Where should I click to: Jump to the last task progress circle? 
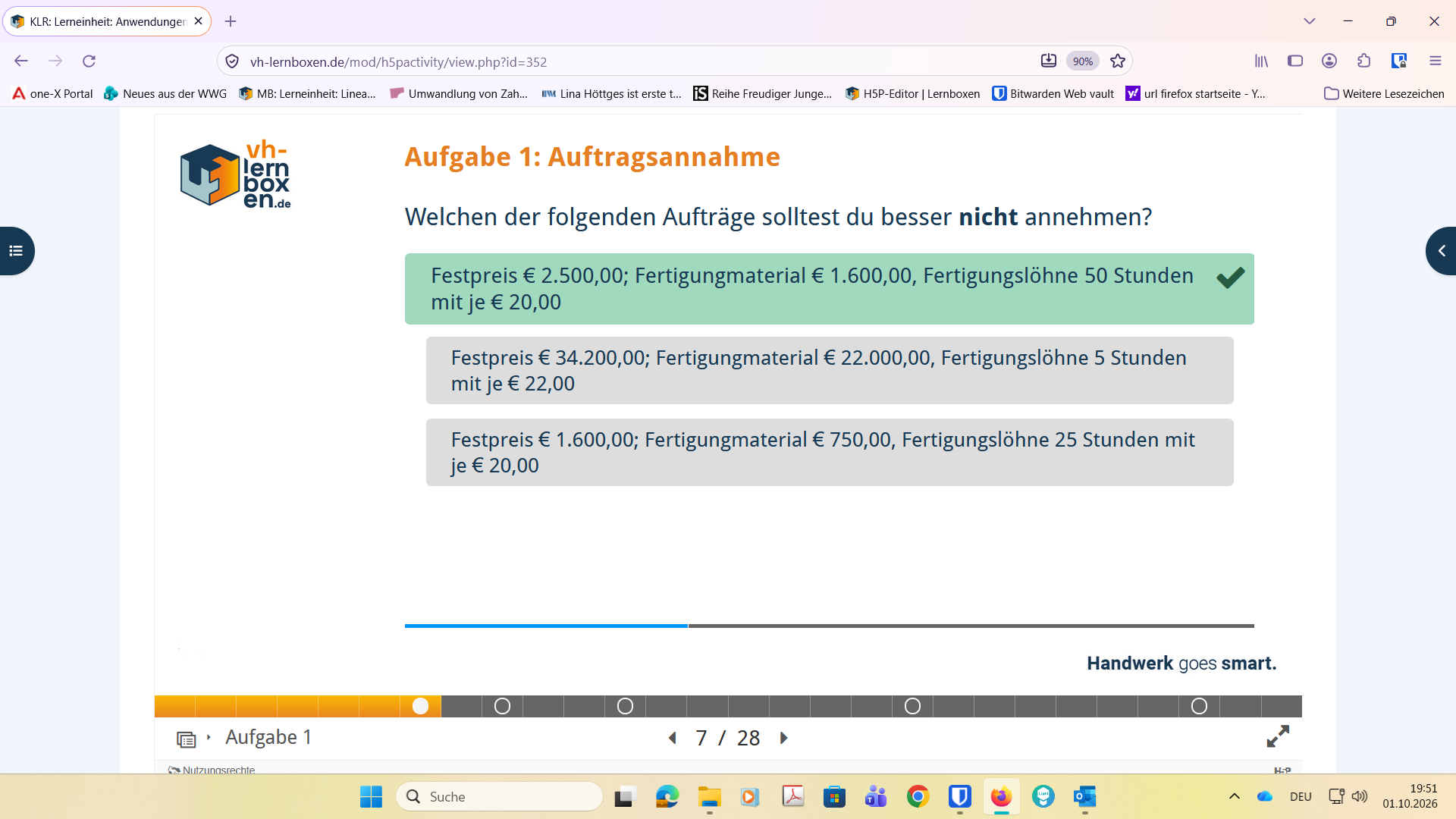pos(1199,707)
